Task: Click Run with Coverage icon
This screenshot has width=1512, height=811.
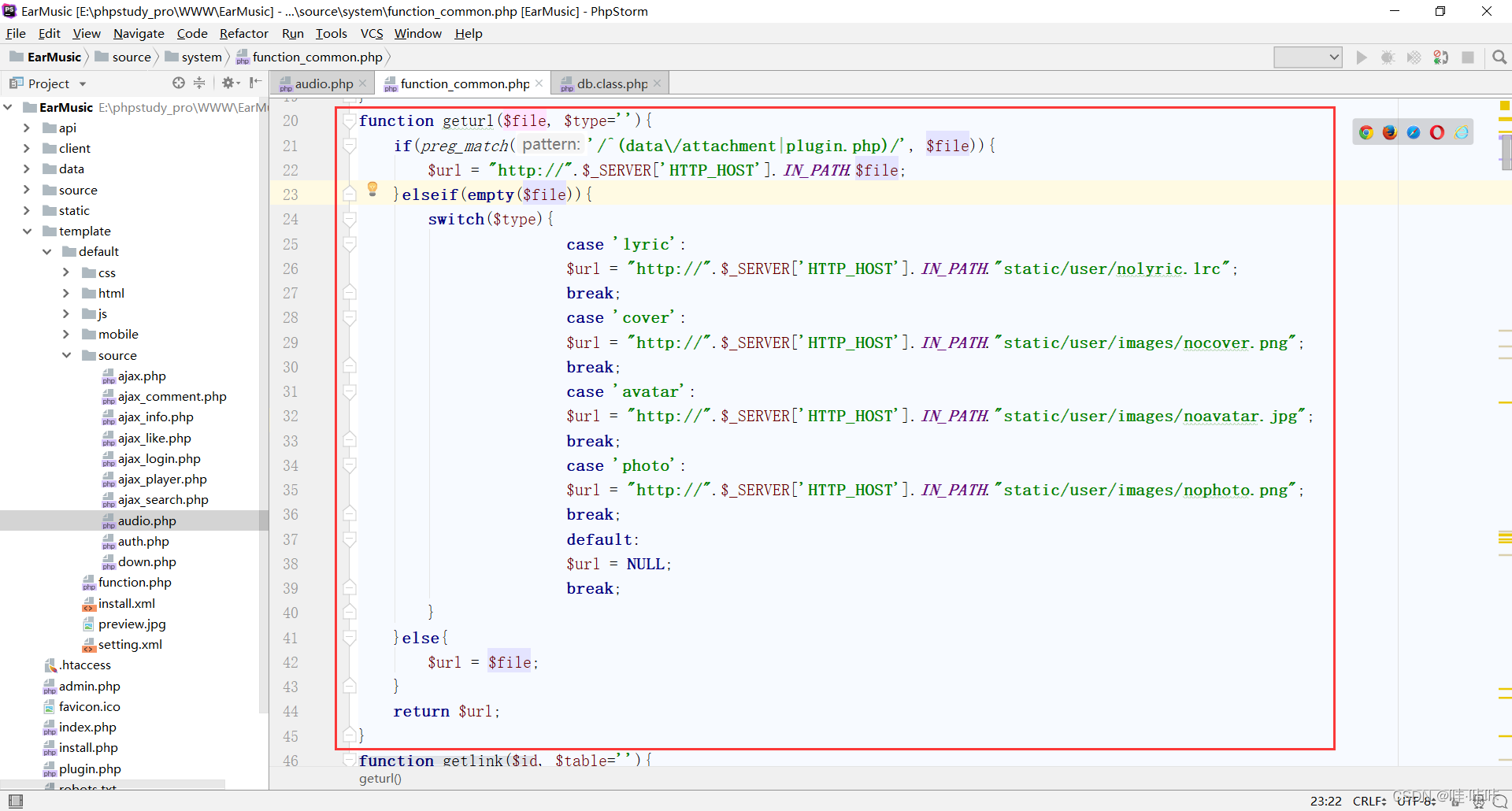Action: (x=1414, y=57)
